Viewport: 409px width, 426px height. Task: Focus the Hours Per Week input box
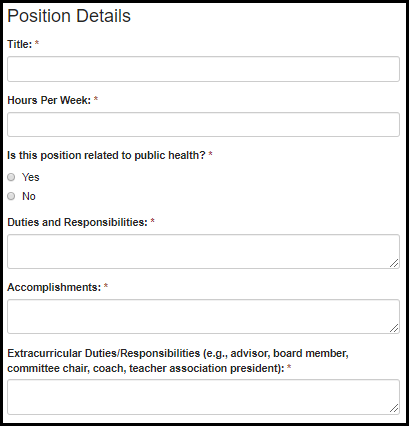click(x=203, y=125)
